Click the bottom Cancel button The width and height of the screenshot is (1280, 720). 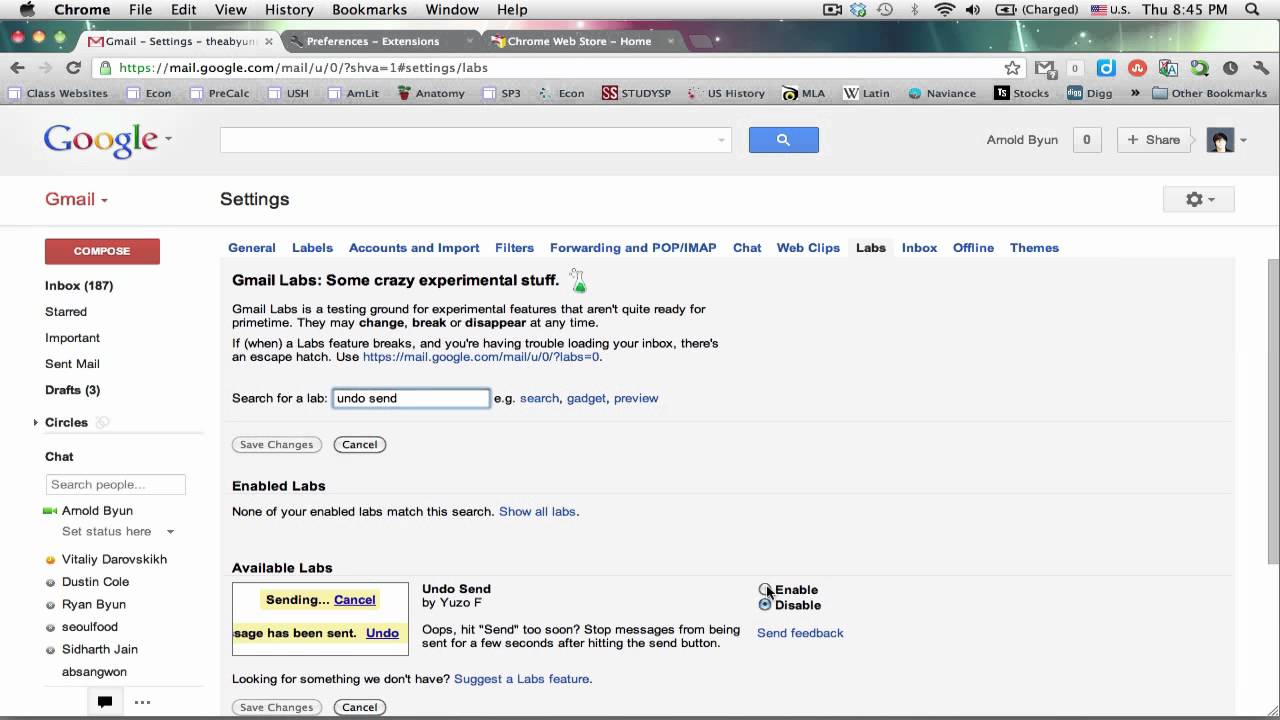coord(360,707)
